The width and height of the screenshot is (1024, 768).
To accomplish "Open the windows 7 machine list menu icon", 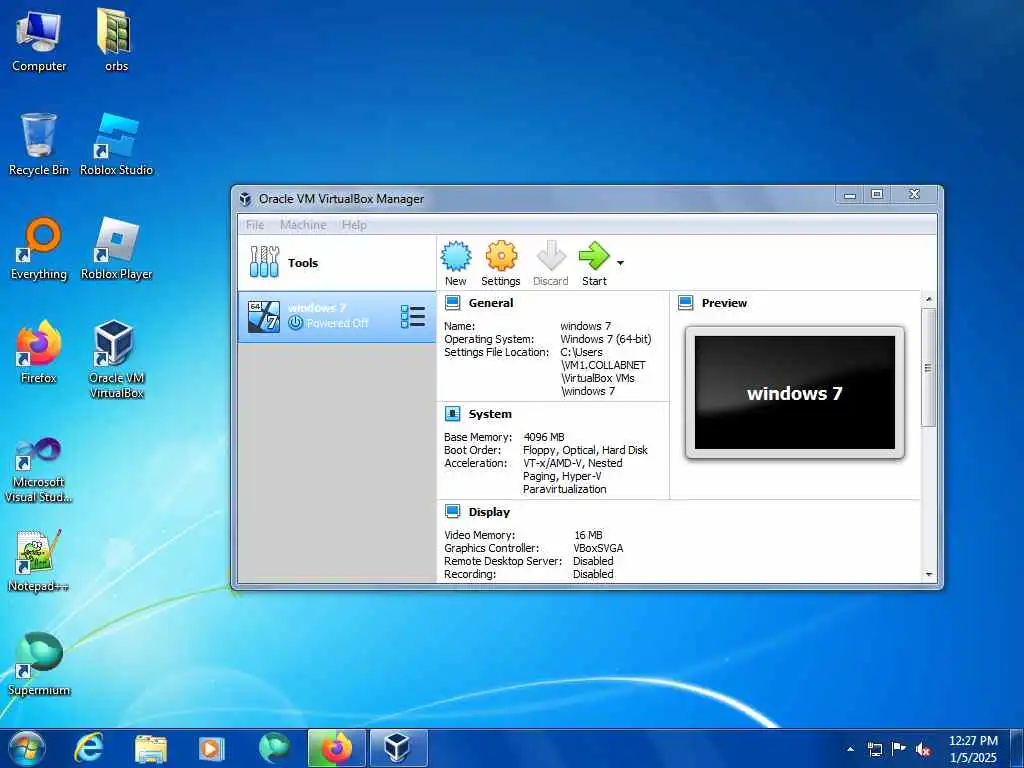I will 413,316.
